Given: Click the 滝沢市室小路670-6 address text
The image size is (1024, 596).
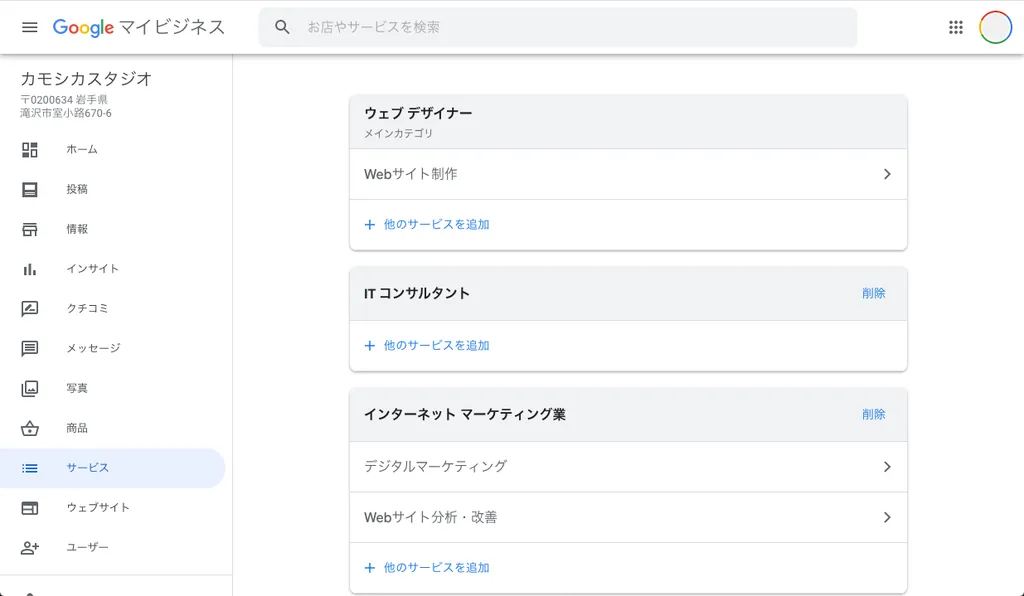Looking at the screenshot, I should pos(66,113).
